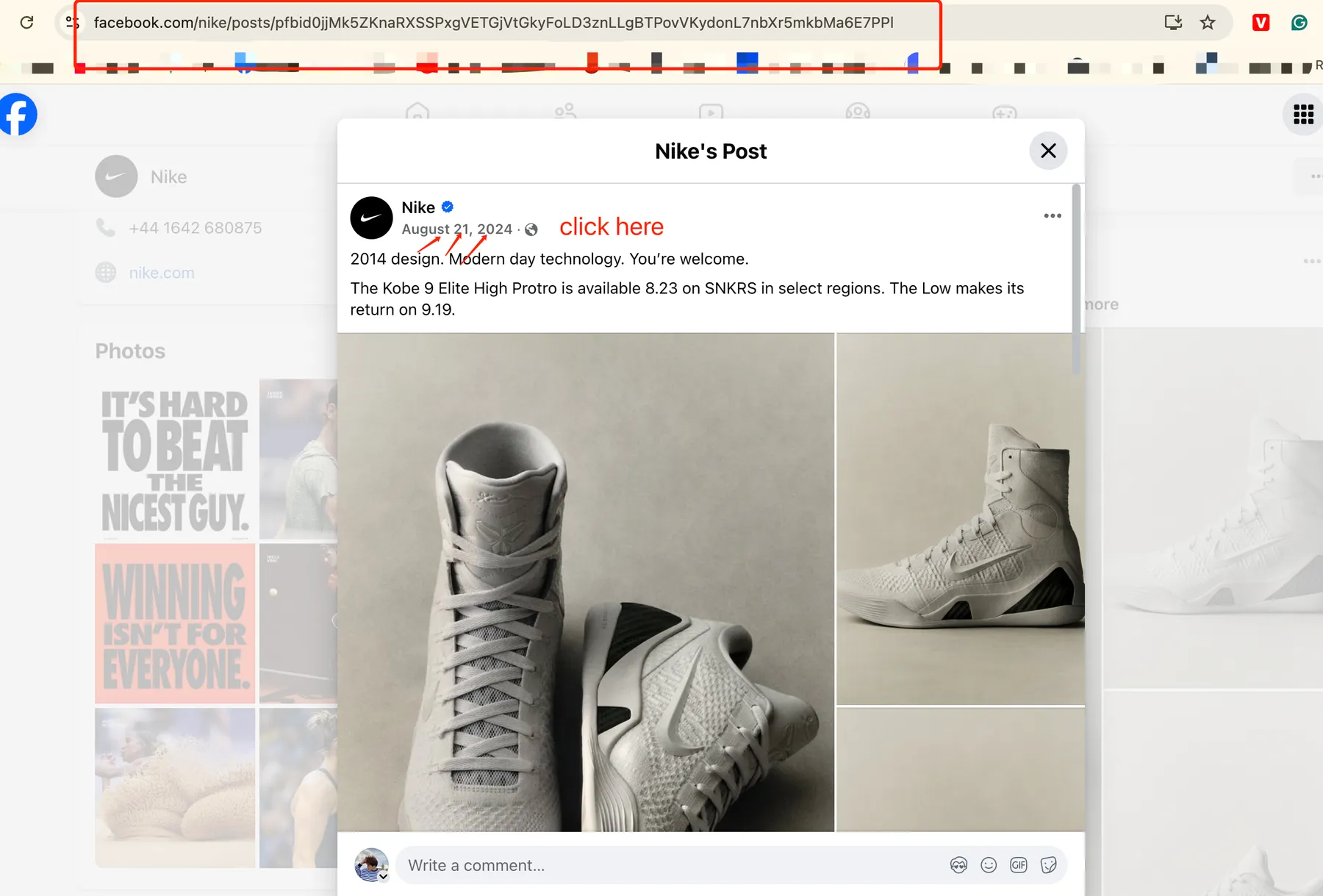The height and width of the screenshot is (896, 1323).
Task: Click the public audience globe icon
Action: (x=531, y=230)
